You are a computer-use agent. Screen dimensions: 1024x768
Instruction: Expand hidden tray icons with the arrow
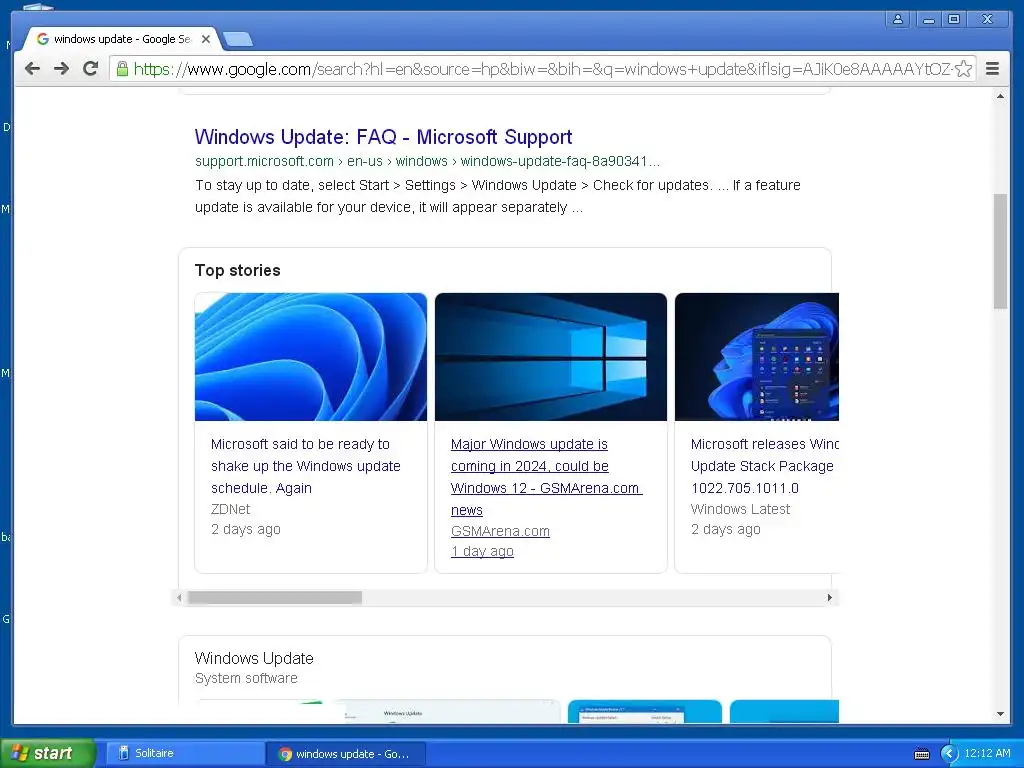(x=949, y=754)
